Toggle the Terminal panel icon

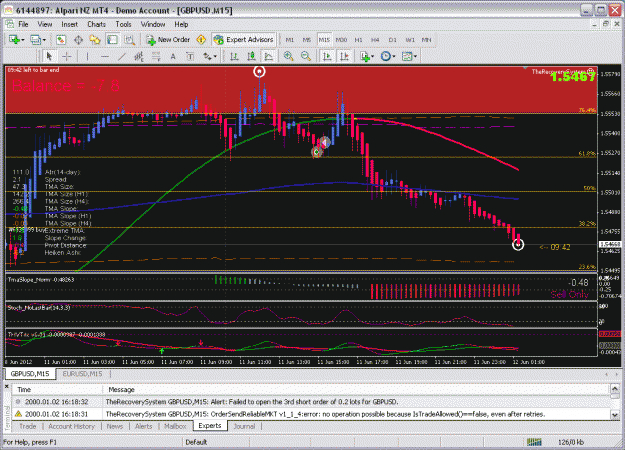[112, 40]
